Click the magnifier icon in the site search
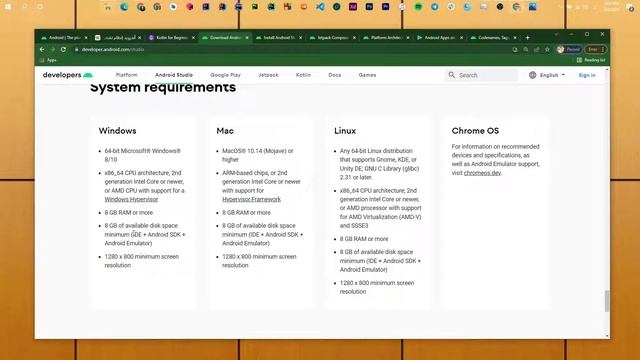 click(x=451, y=75)
